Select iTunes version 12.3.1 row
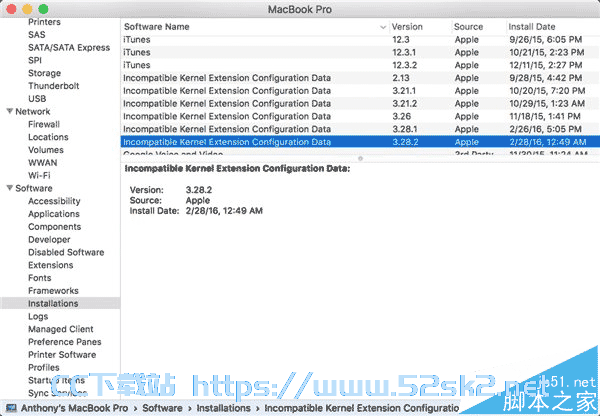Image resolution: width=600 pixels, height=416 pixels. point(360,52)
